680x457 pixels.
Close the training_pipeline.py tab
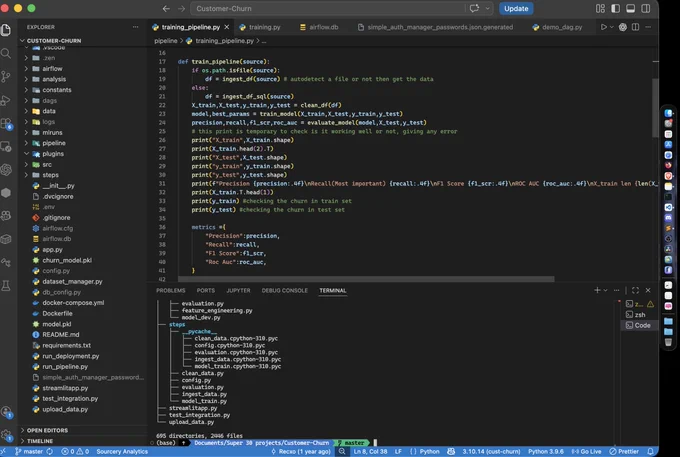click(227, 27)
